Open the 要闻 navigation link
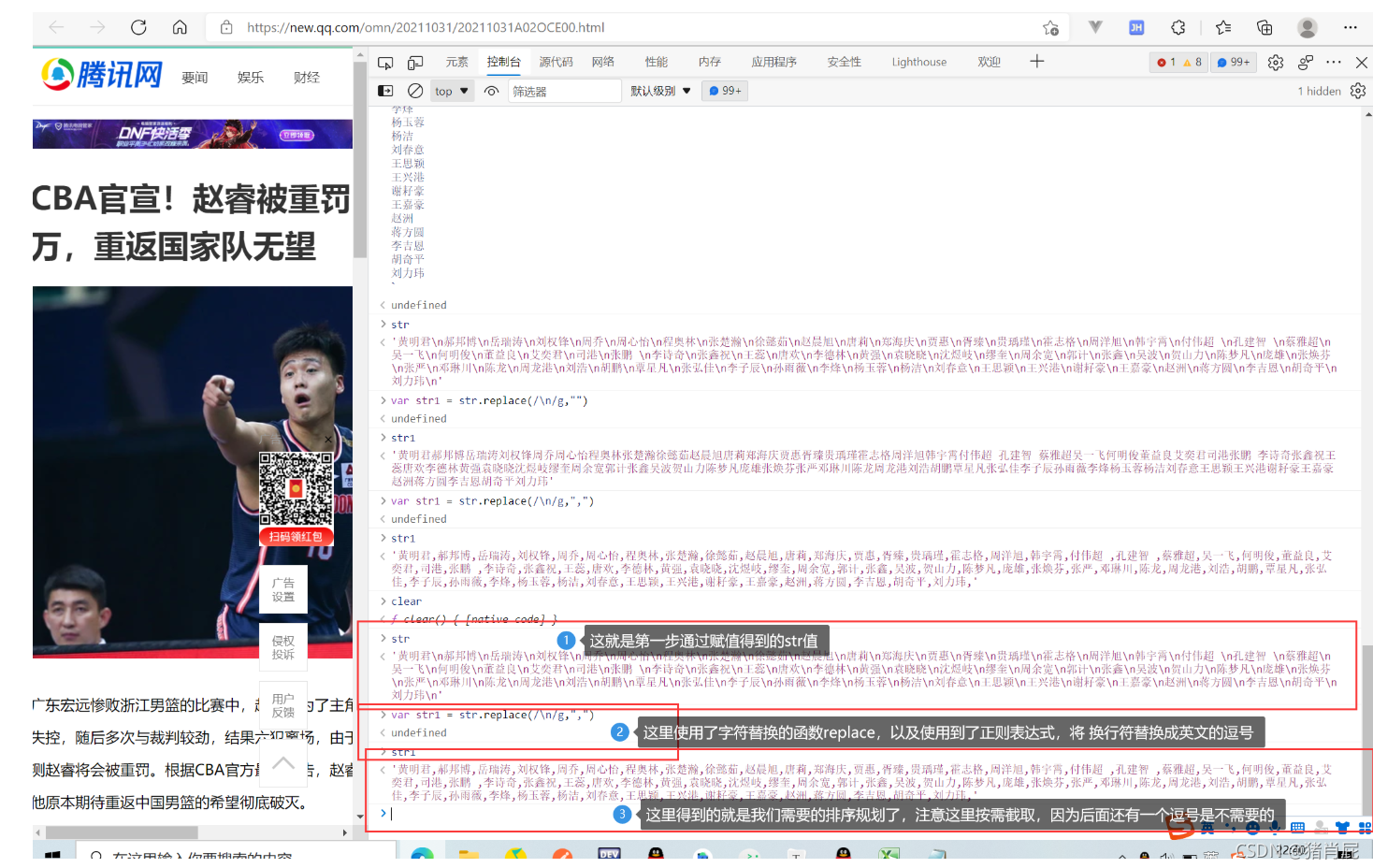This screenshot has height=868, width=1373. tap(195, 78)
